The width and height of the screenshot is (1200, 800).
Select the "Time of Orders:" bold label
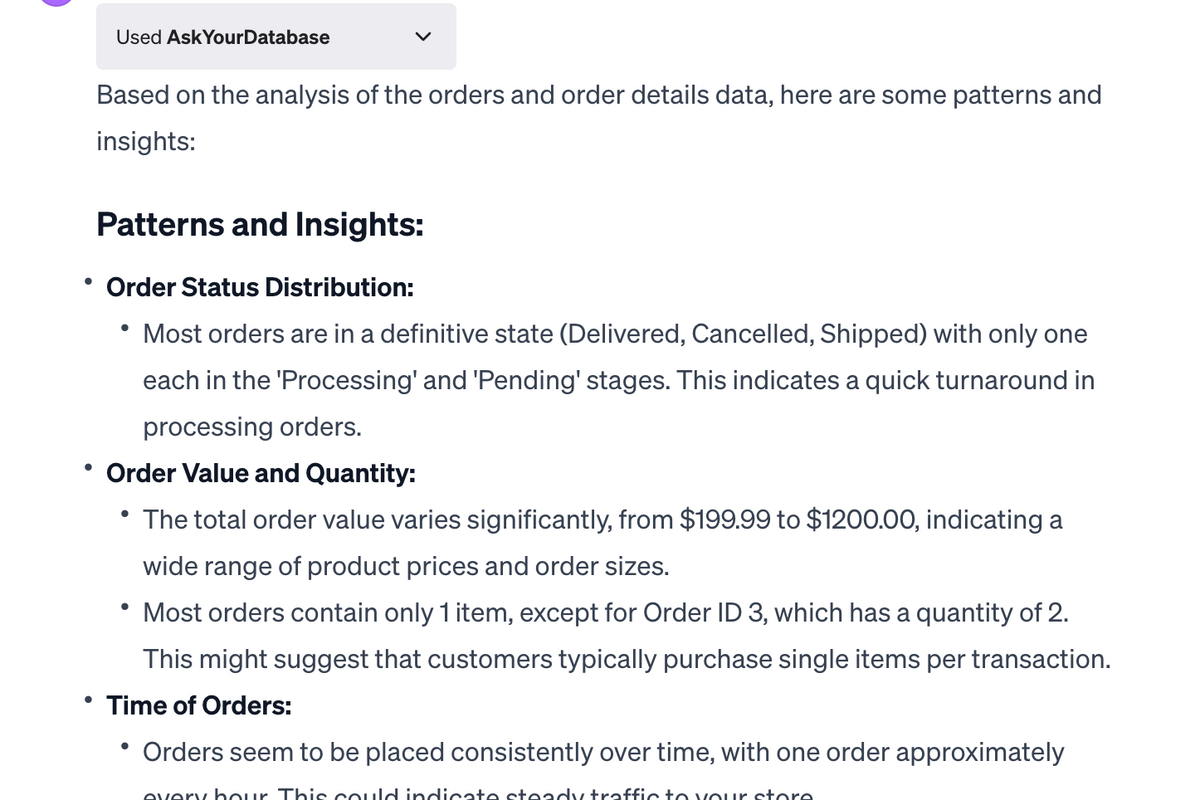199,706
